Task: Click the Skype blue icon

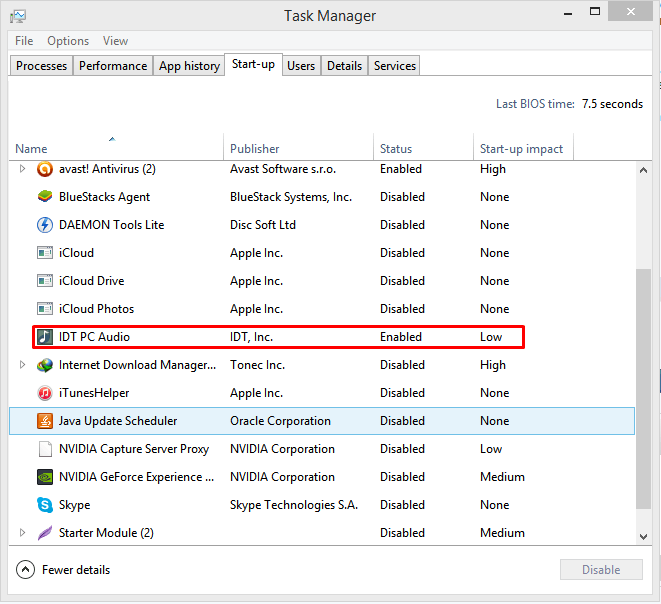Action: [x=45, y=505]
